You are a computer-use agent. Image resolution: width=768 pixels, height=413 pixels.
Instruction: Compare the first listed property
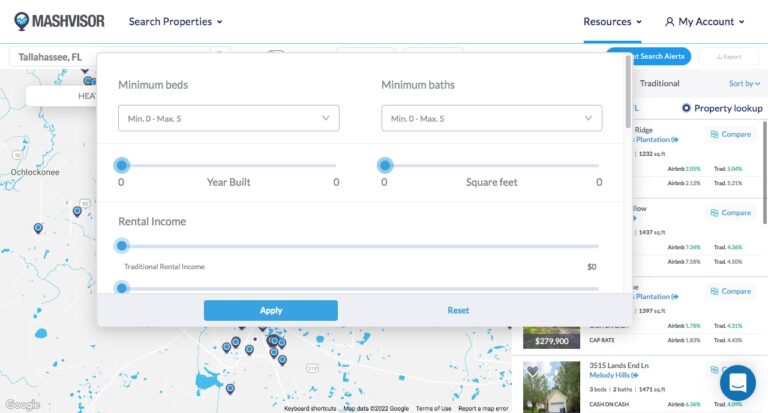[730, 134]
